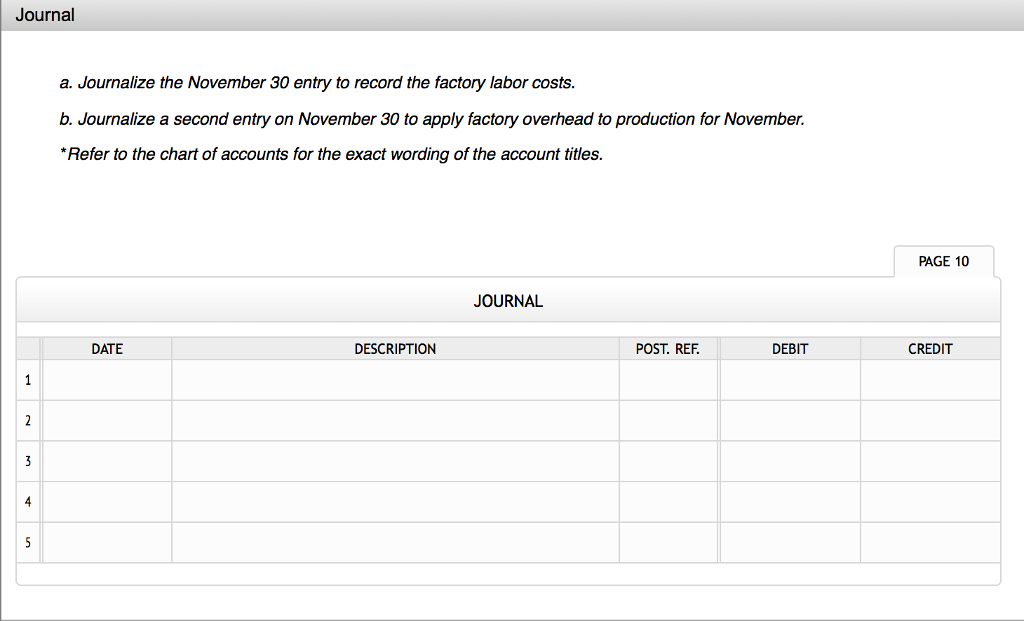Viewport: 1024px width, 621px height.
Task: Click the row number 3 label
Action: click(28, 461)
